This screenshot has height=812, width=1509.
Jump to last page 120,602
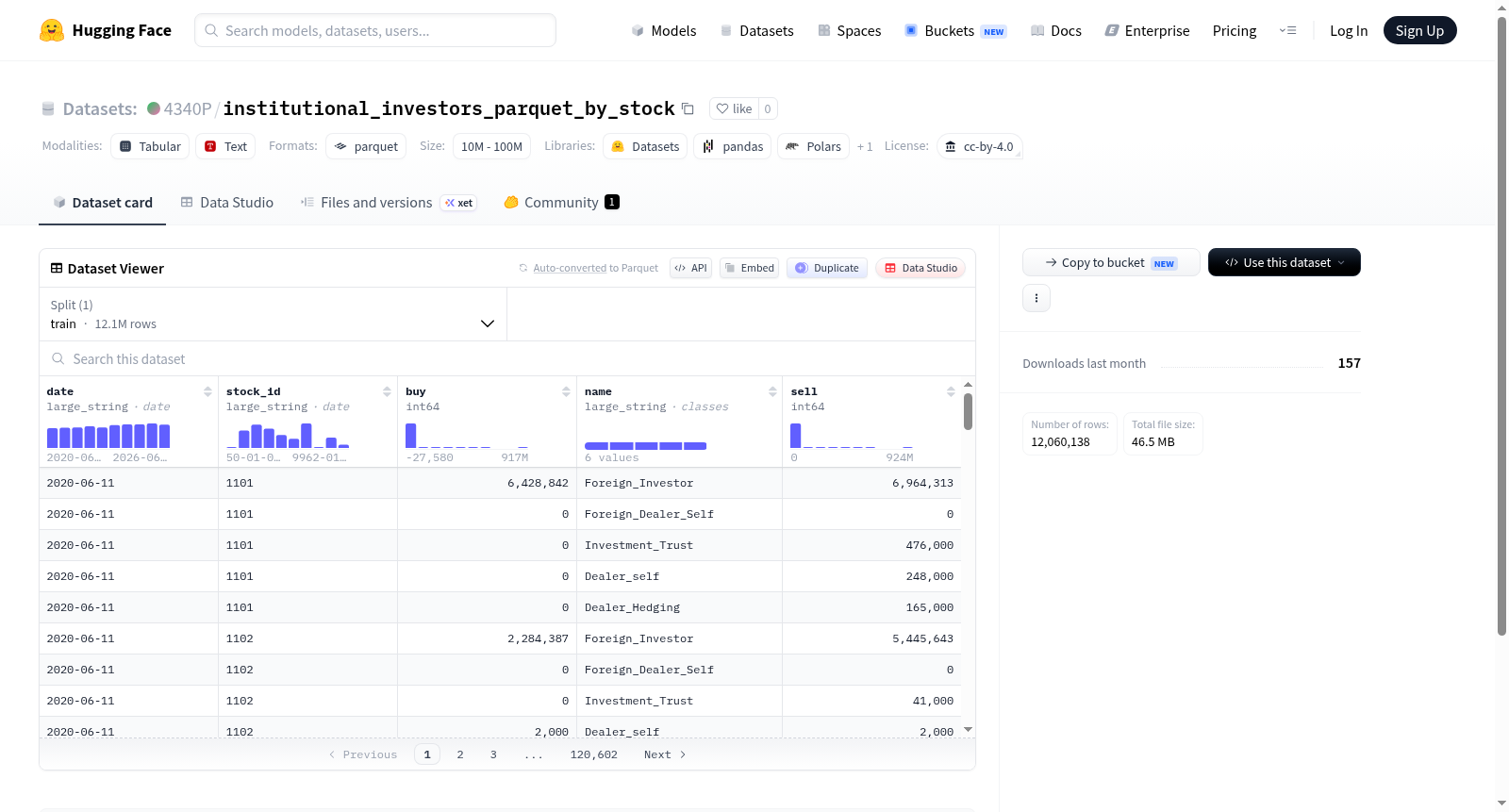(x=593, y=754)
